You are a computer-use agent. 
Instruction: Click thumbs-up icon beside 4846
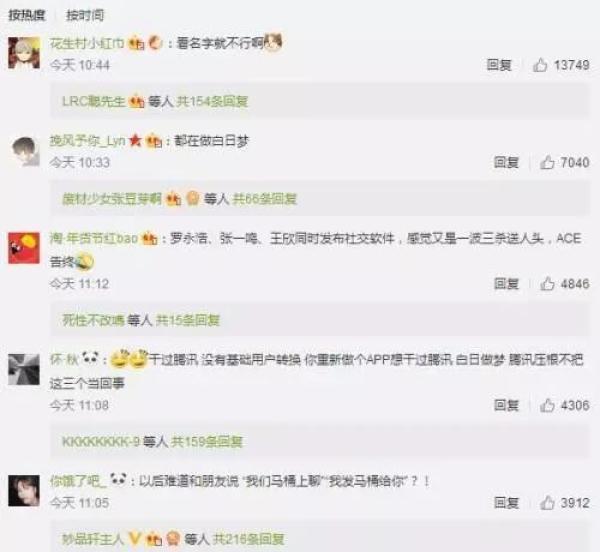(x=547, y=284)
